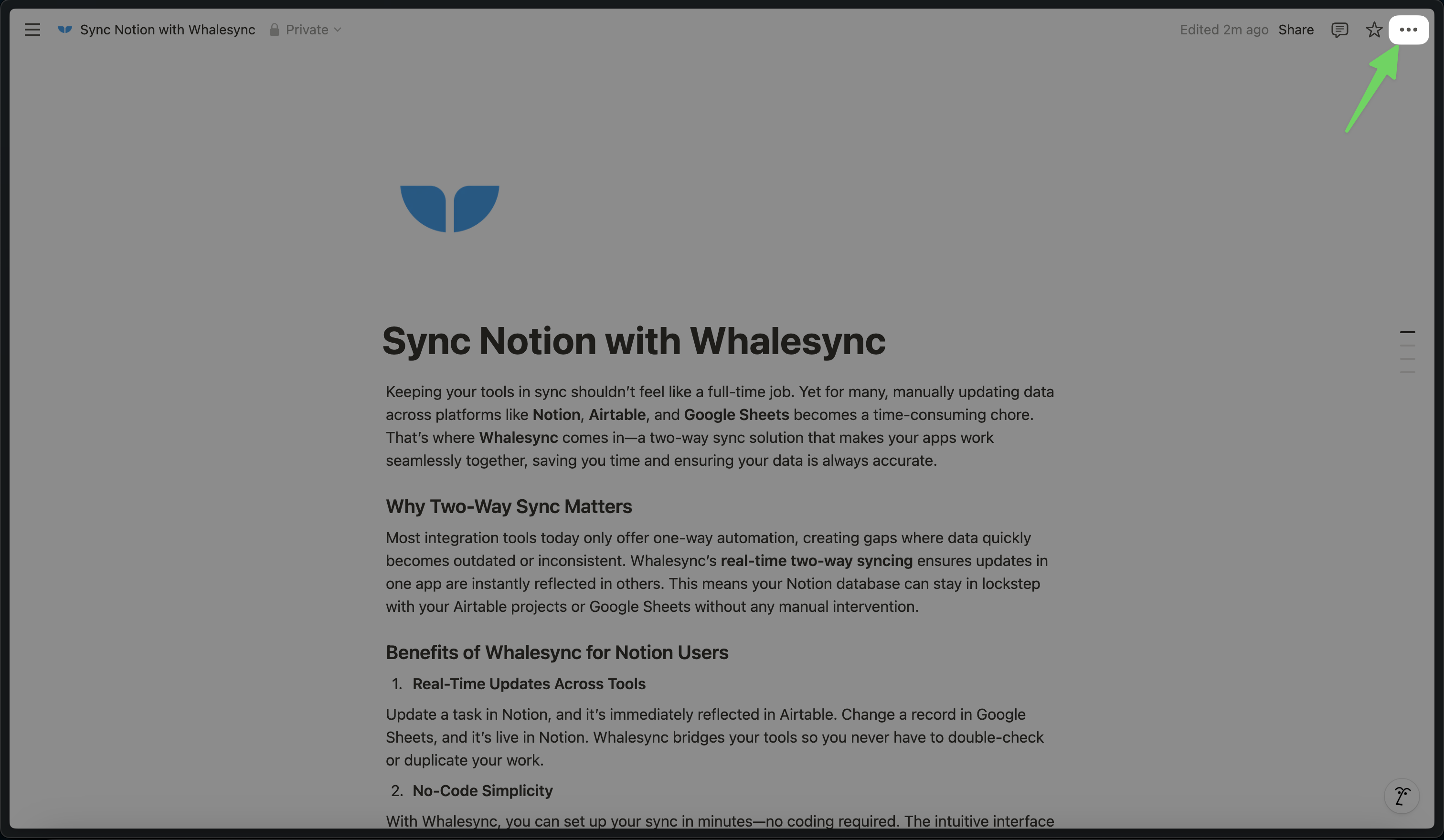Jump to the second table-of-contents marker
The height and width of the screenshot is (840, 1444).
click(1407, 346)
